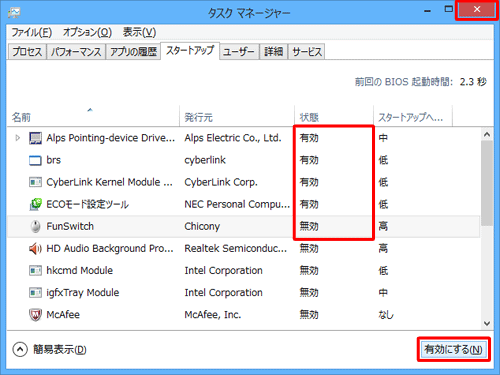Collapse to simple view with 簡易表示

point(49,350)
